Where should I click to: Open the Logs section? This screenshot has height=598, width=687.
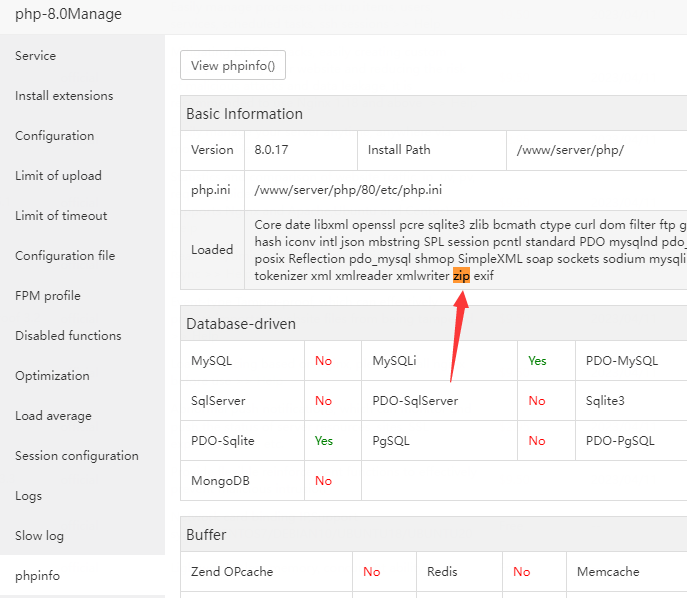[x=30, y=496]
